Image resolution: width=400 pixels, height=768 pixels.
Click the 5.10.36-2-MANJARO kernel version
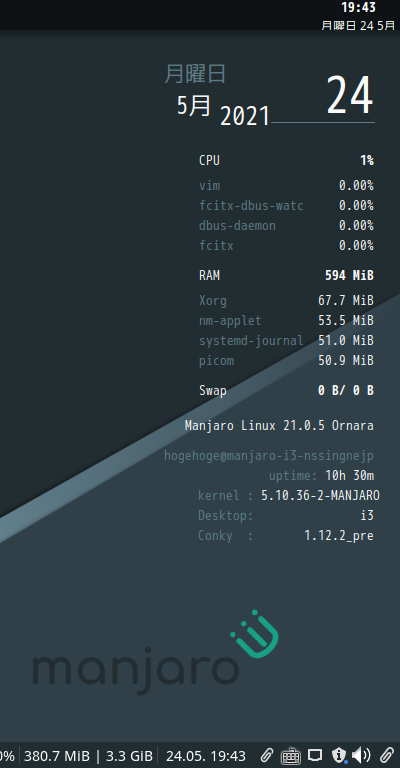point(320,496)
